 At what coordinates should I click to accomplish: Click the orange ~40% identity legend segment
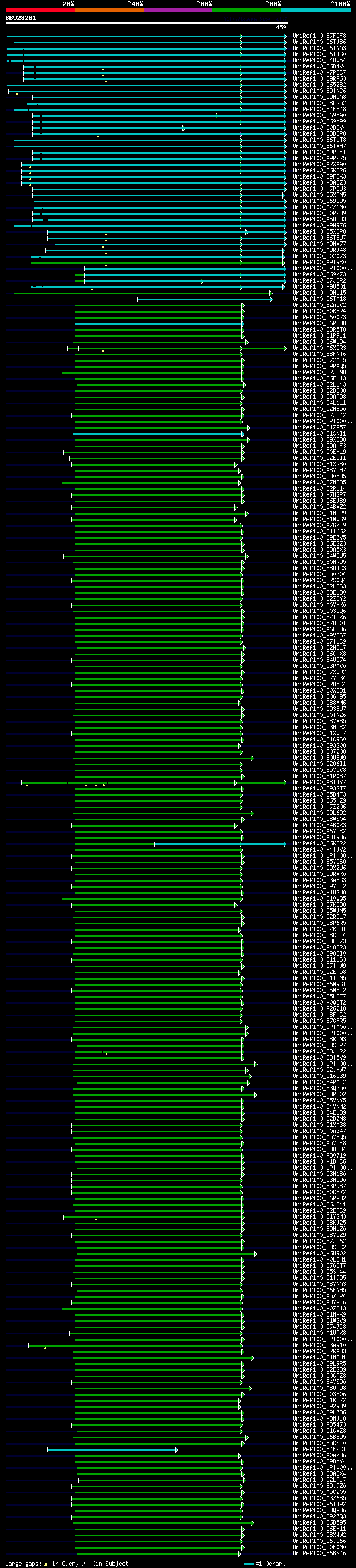[x=109, y=10]
